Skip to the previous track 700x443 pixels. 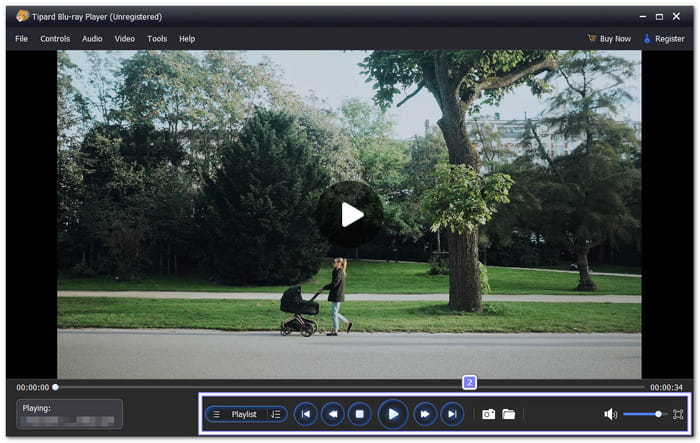pos(306,414)
